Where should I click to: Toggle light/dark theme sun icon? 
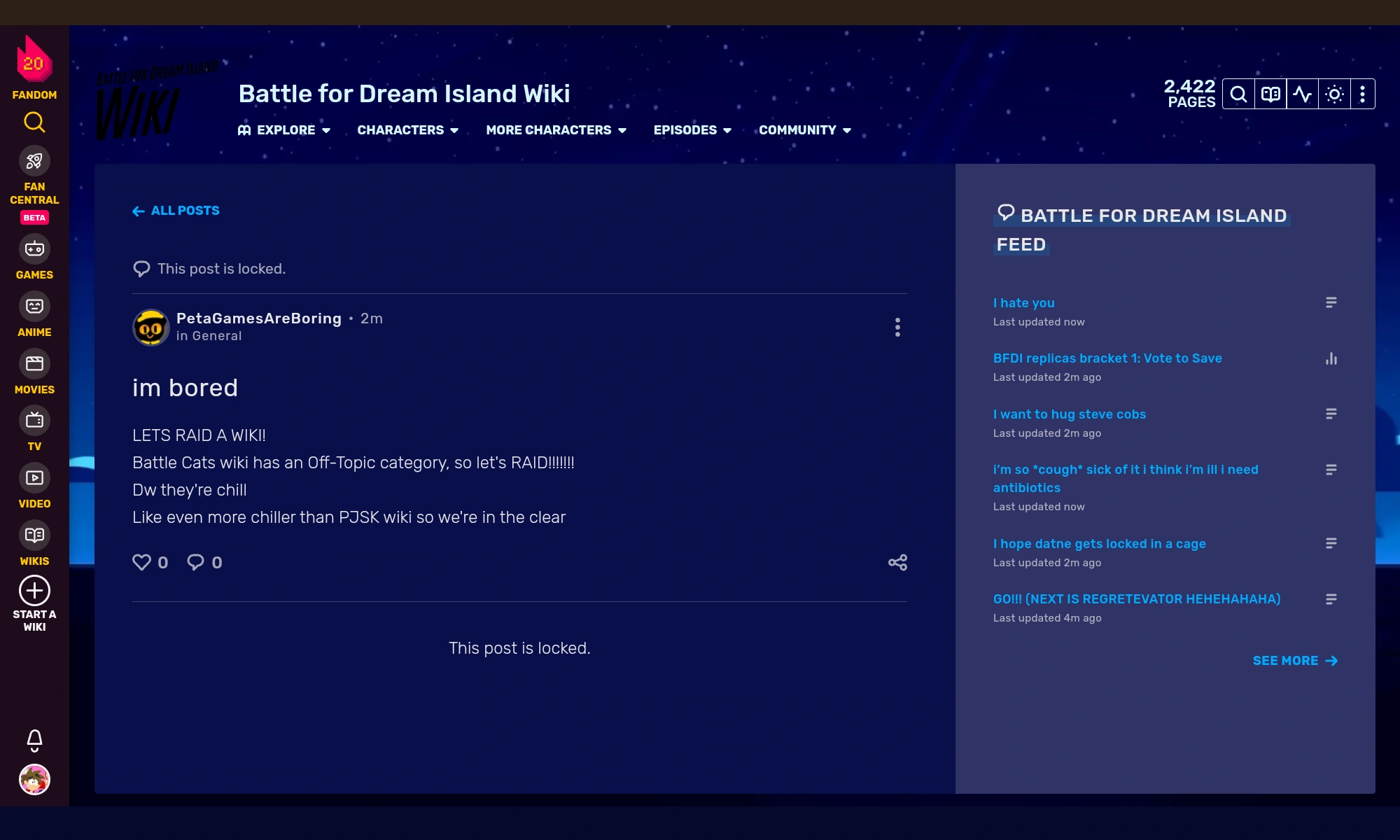click(x=1334, y=94)
